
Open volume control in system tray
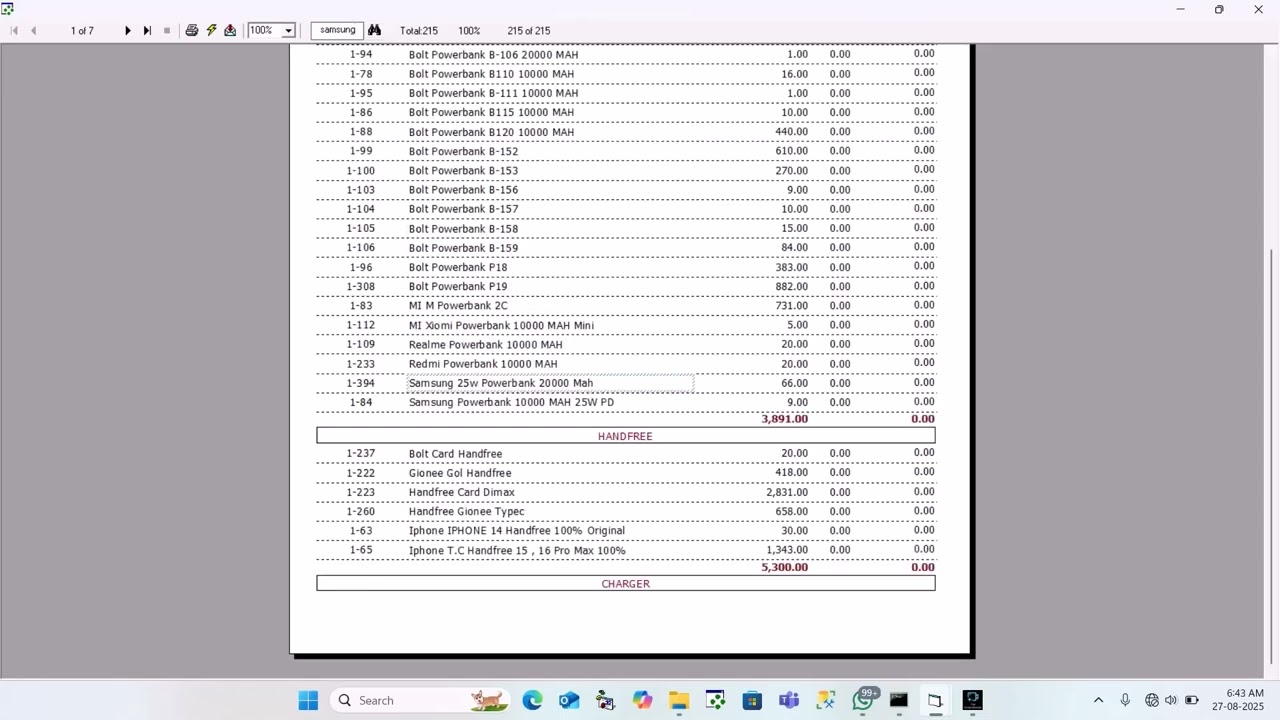pos(1171,700)
